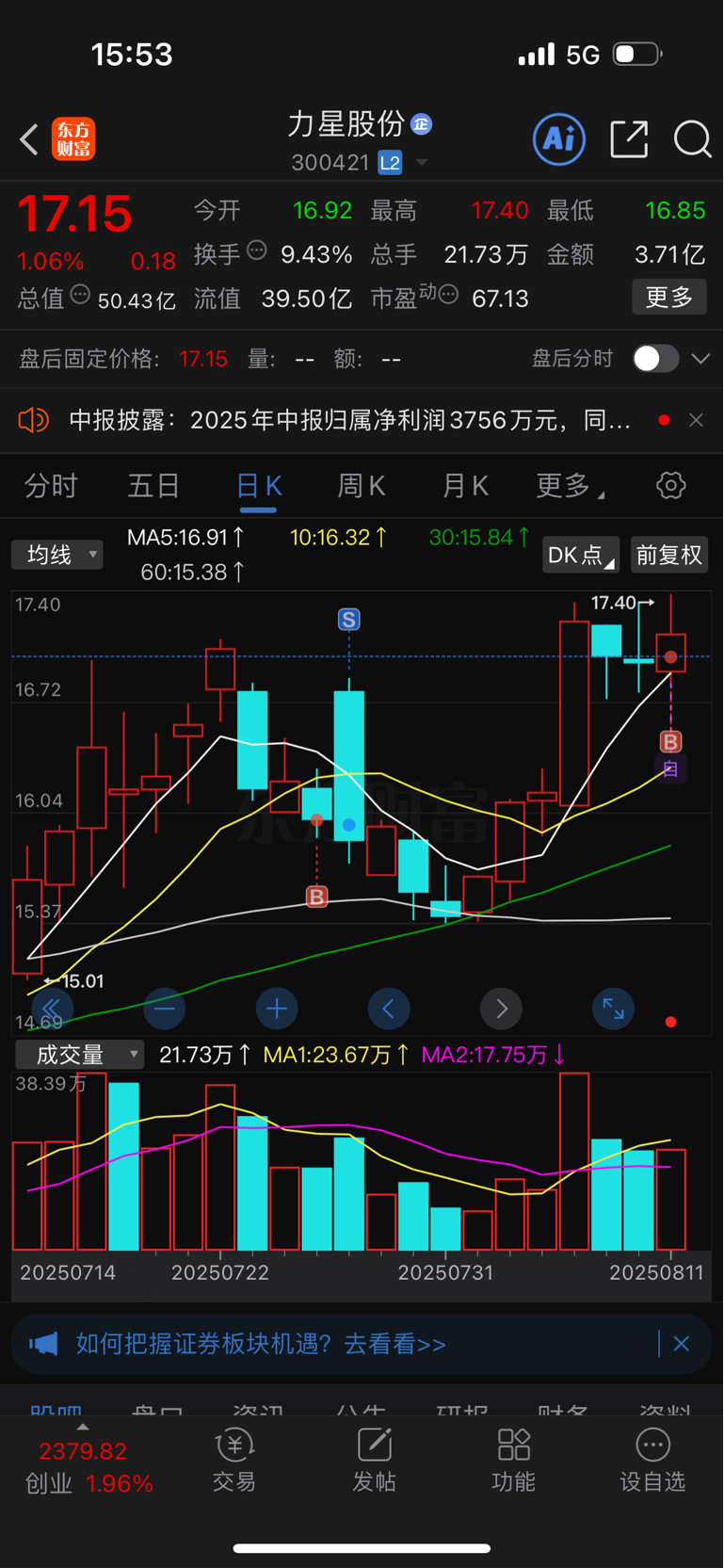Move chart right with right arrow

pyautogui.click(x=502, y=1009)
